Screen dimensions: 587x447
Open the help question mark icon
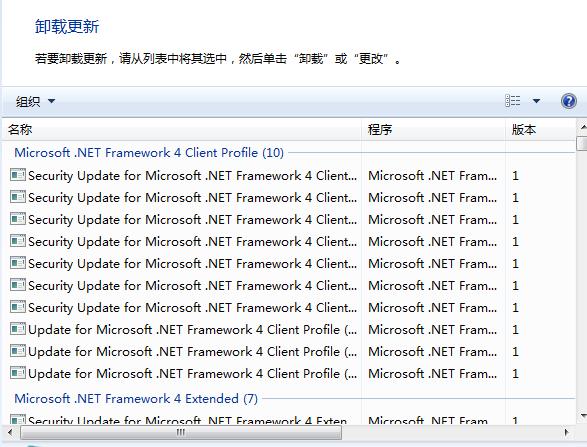[568, 101]
